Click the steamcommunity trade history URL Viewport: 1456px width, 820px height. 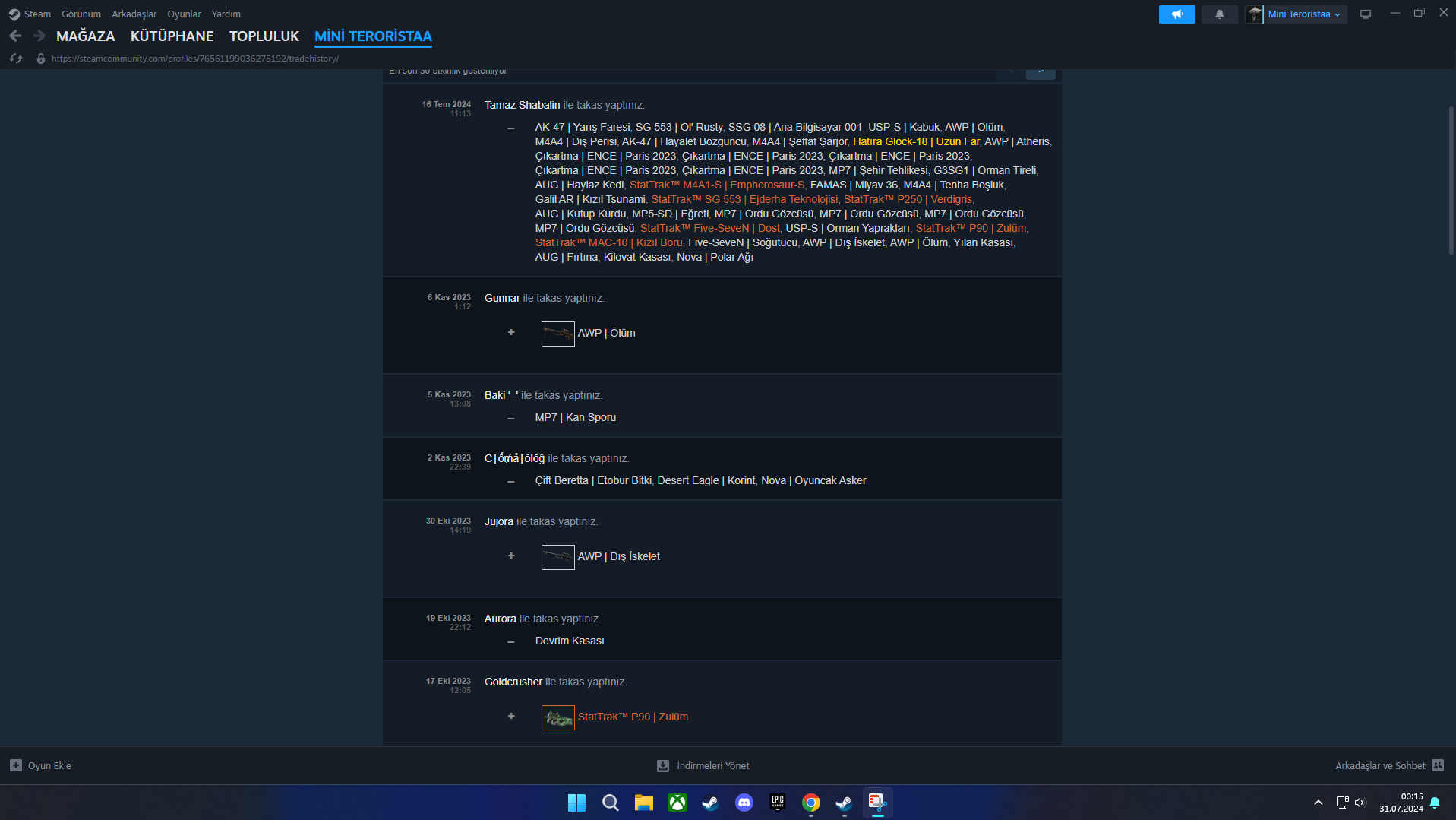coord(195,59)
